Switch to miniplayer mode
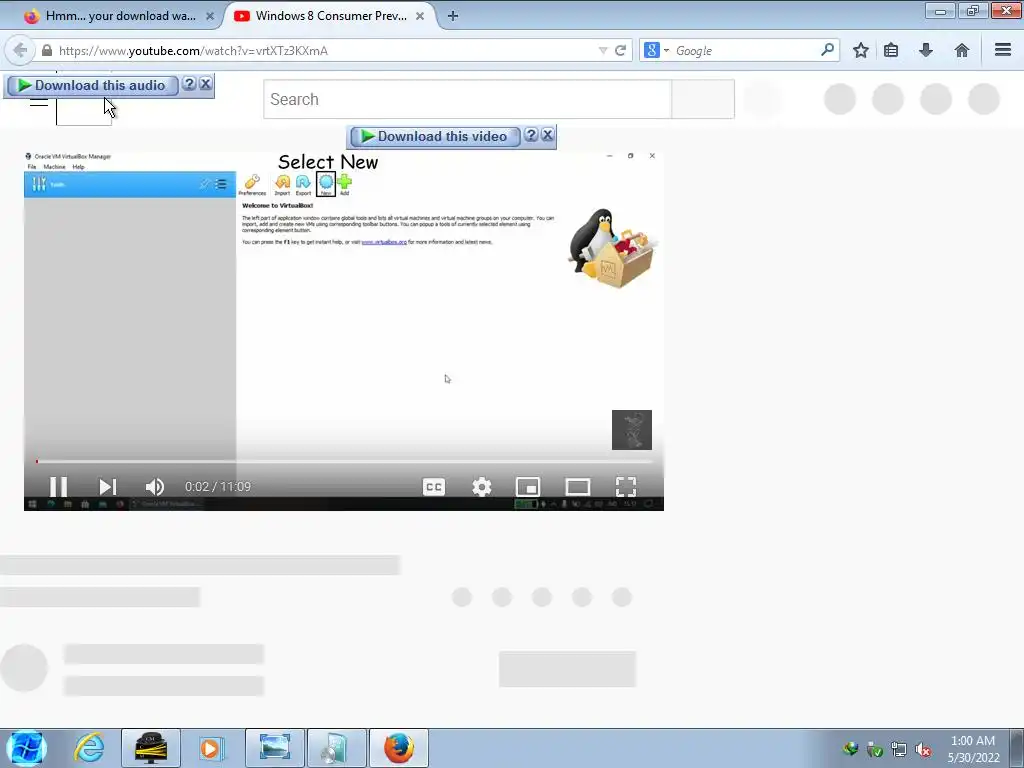The height and width of the screenshot is (768, 1024). 528,487
